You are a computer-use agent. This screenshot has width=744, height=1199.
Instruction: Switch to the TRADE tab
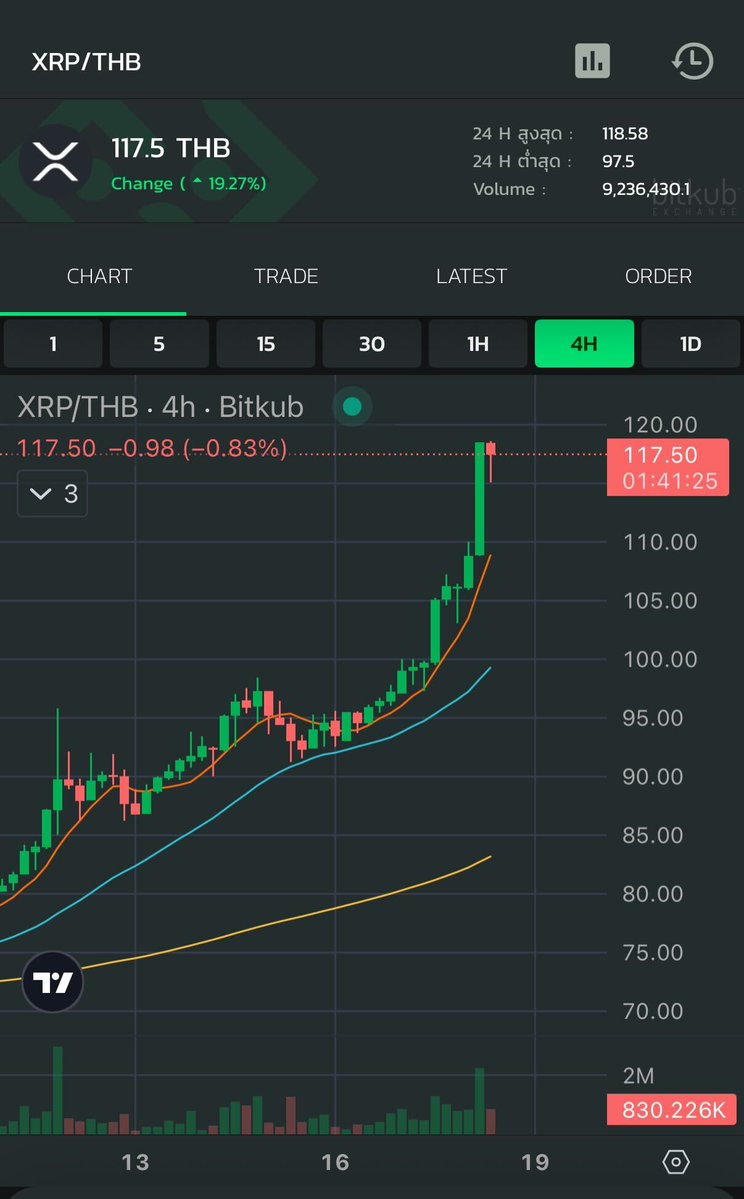(x=286, y=276)
